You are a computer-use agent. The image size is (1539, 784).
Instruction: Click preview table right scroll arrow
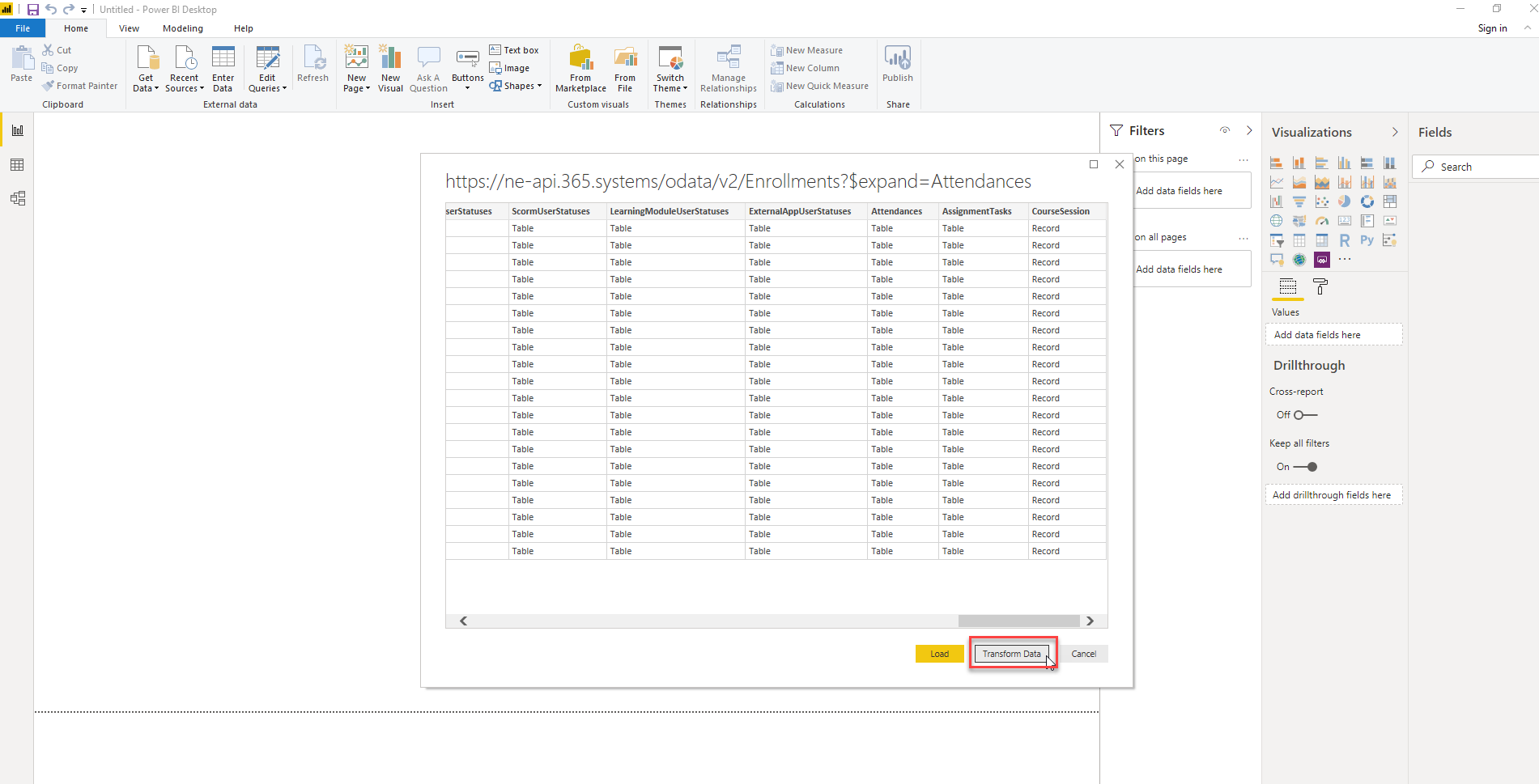click(x=1090, y=621)
